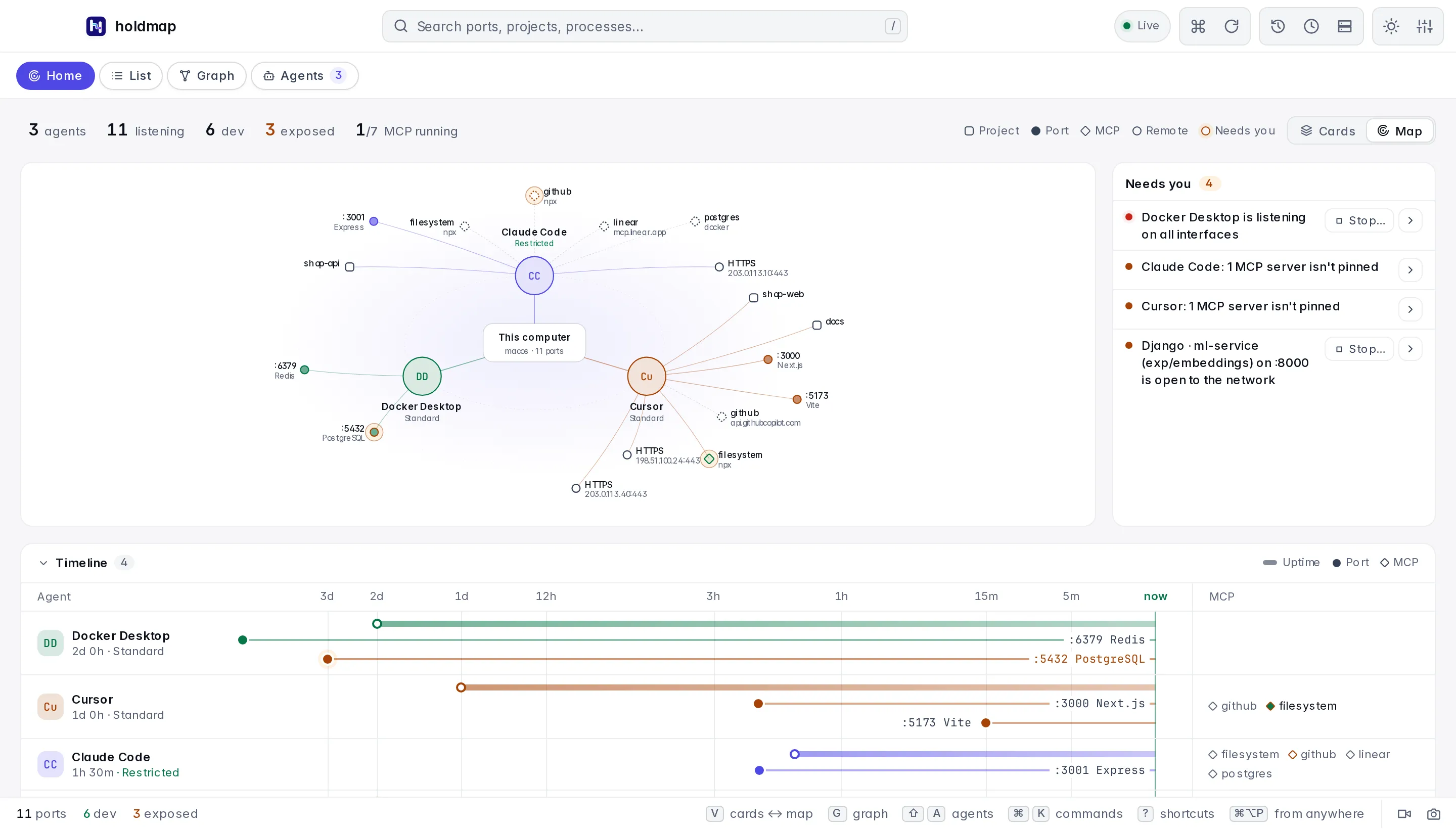Expand Django ml-service alert chevron
Screen dimensions: 1456x829
[x=1410, y=349]
